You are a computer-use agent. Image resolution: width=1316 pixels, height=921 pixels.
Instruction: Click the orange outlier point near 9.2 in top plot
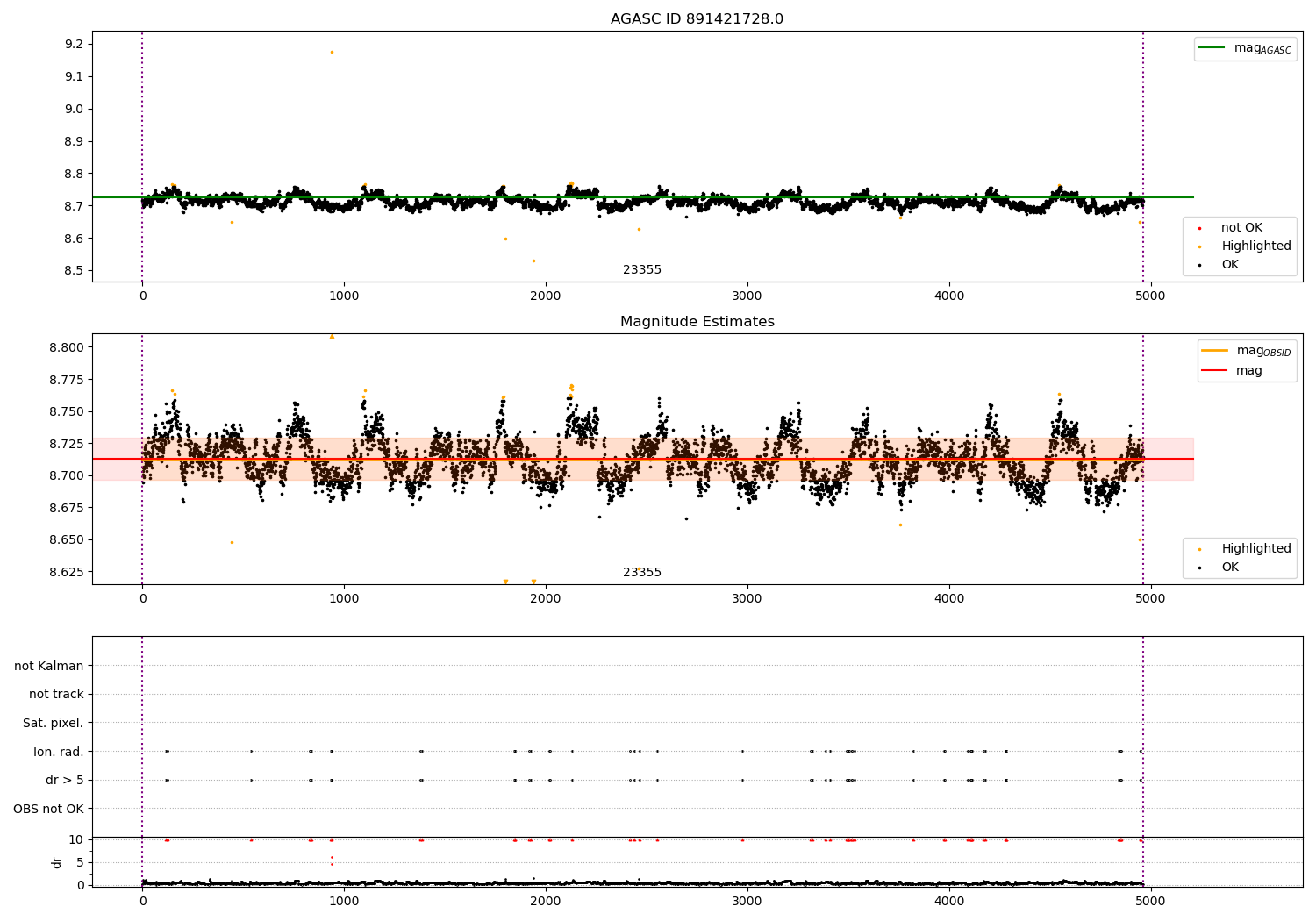332,52
